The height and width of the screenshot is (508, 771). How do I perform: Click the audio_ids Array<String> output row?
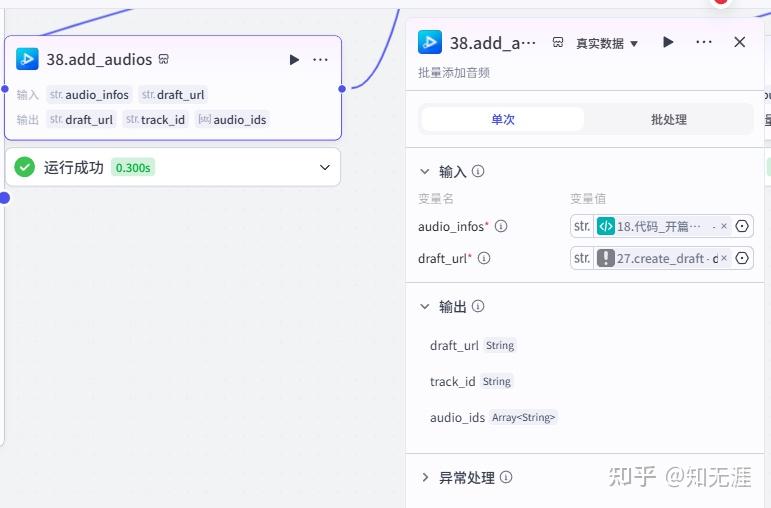click(x=493, y=418)
